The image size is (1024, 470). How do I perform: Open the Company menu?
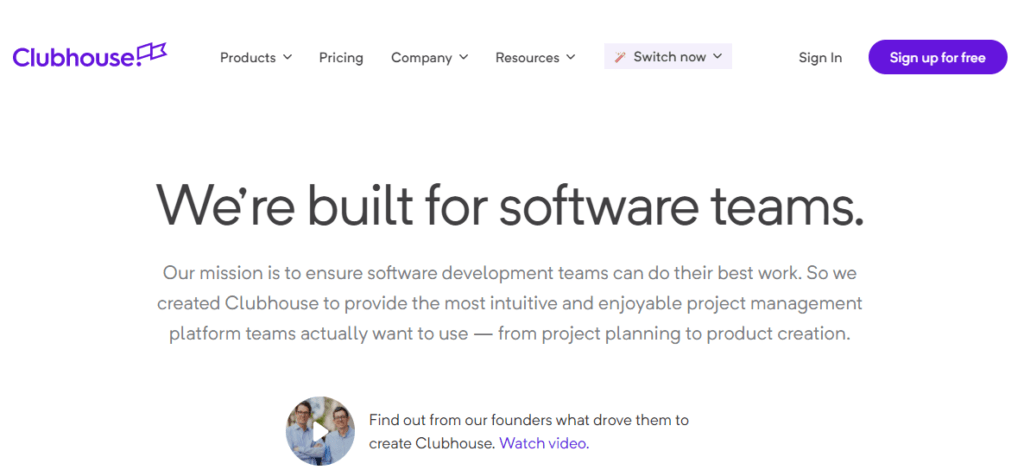pyautogui.click(x=430, y=57)
